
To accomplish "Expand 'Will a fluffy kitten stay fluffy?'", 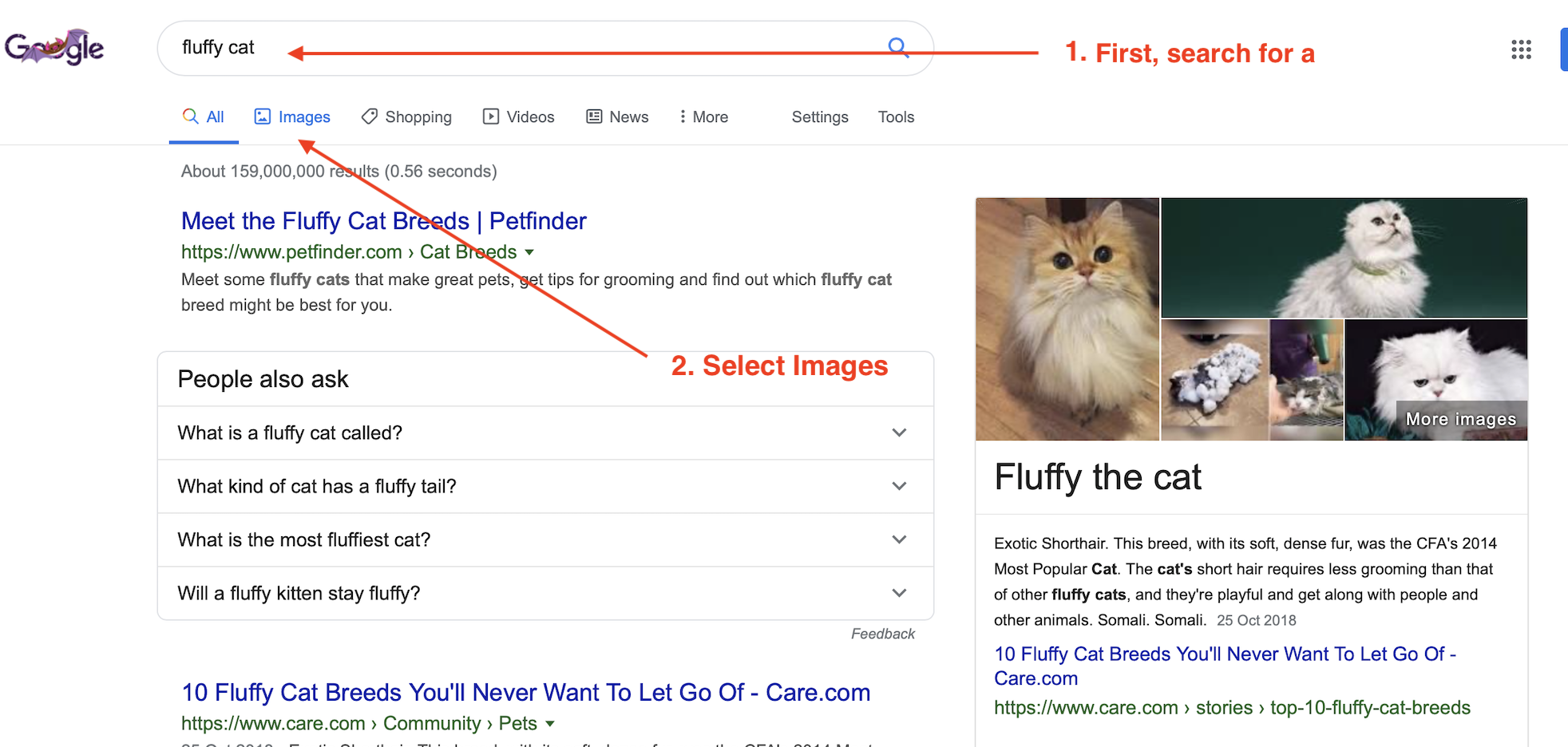I will point(545,593).
